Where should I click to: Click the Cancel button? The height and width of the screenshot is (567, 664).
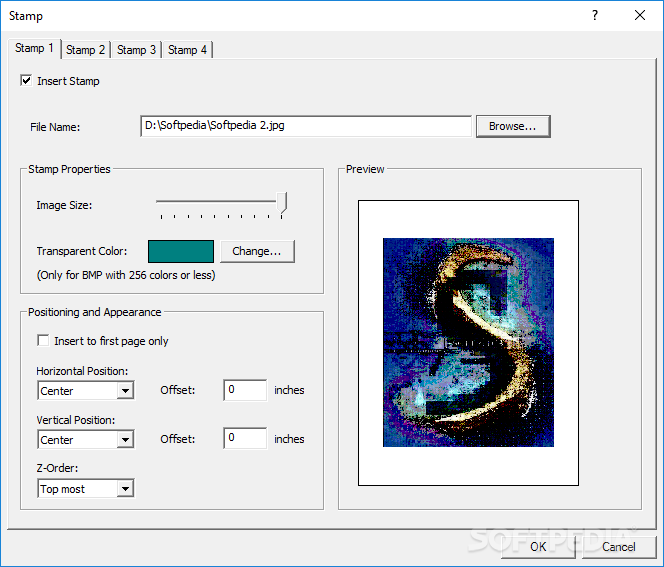click(x=619, y=547)
